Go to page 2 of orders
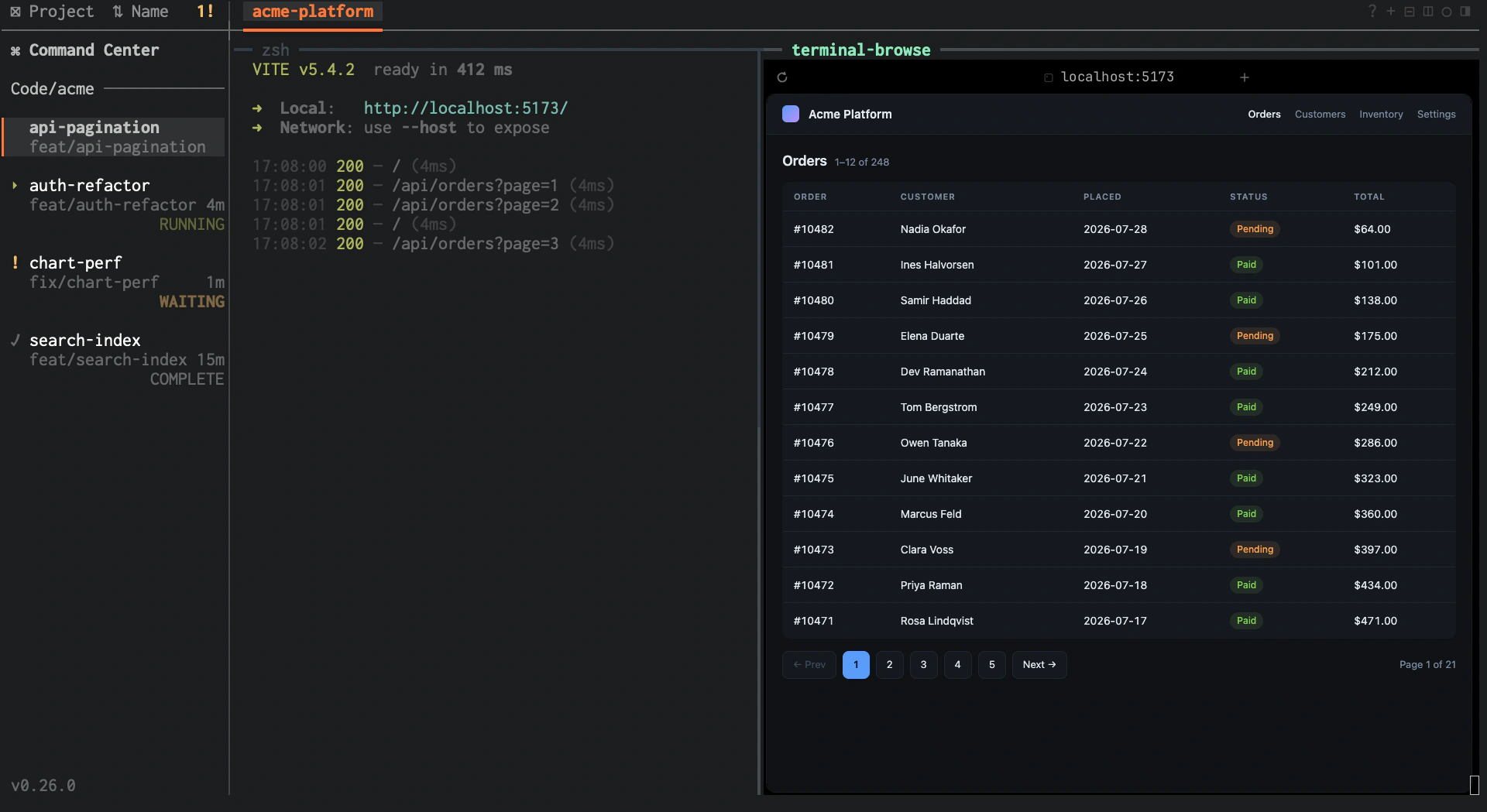Viewport: 1487px width, 812px height. click(x=889, y=665)
